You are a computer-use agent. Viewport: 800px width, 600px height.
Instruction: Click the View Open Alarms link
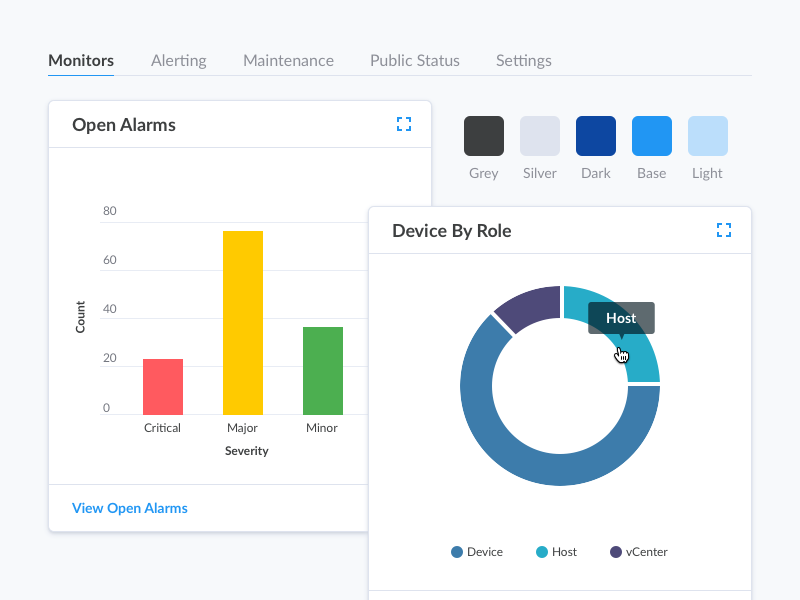[x=130, y=508]
